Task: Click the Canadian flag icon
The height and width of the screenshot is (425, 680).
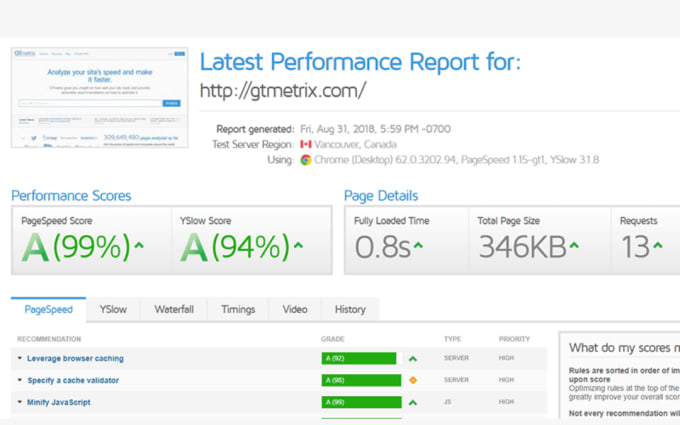Action: (306, 144)
